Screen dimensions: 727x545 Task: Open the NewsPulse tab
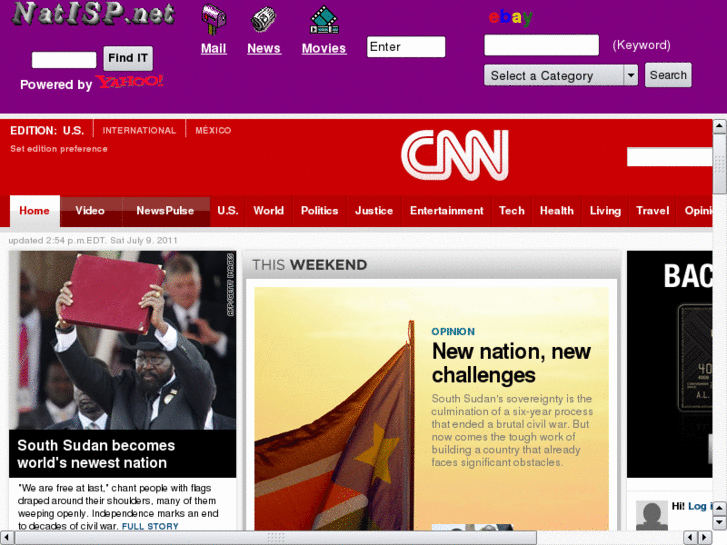166,211
